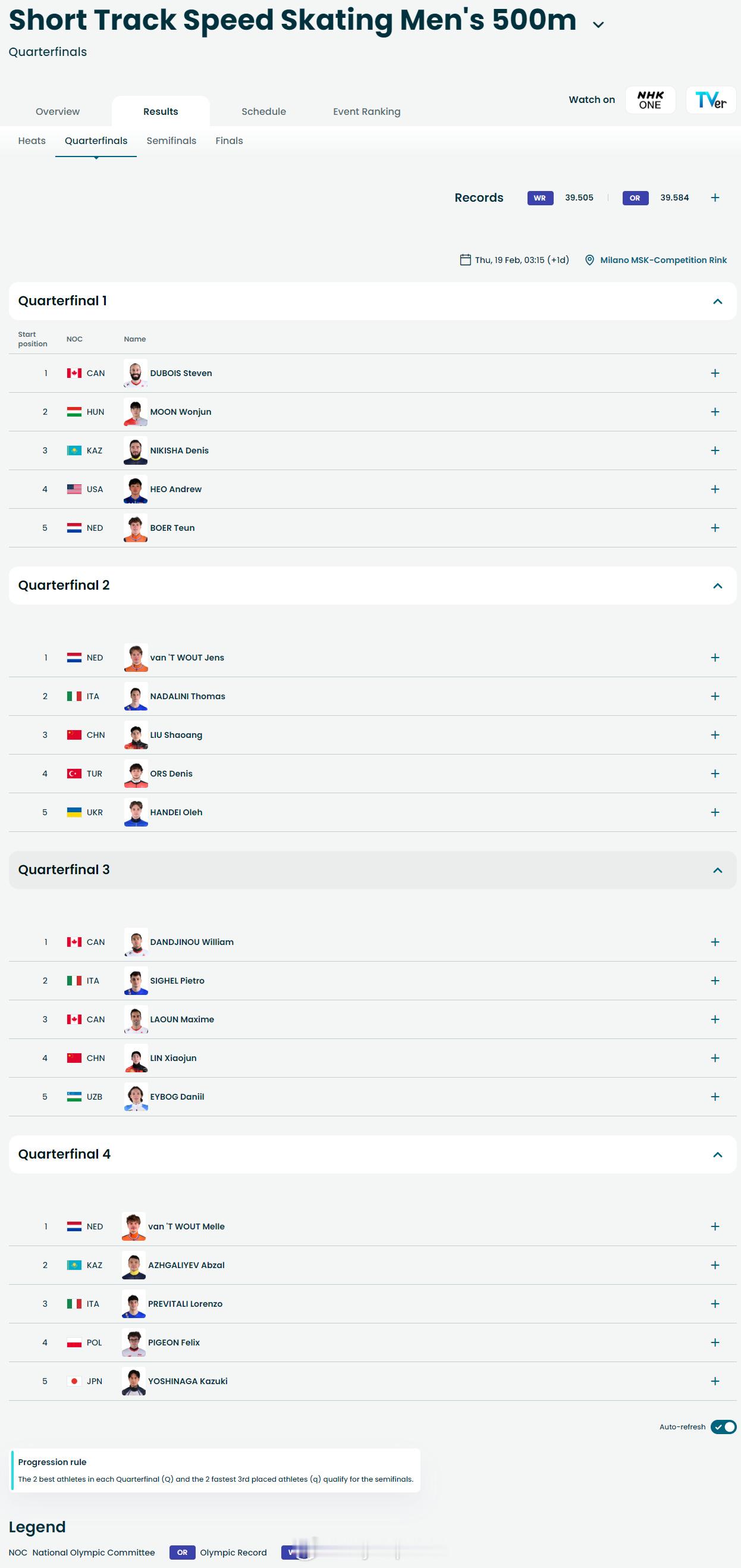Viewport: 741px width, 1568px height.
Task: Click the plus icon for DUBOIS Steven
Action: pos(715,373)
